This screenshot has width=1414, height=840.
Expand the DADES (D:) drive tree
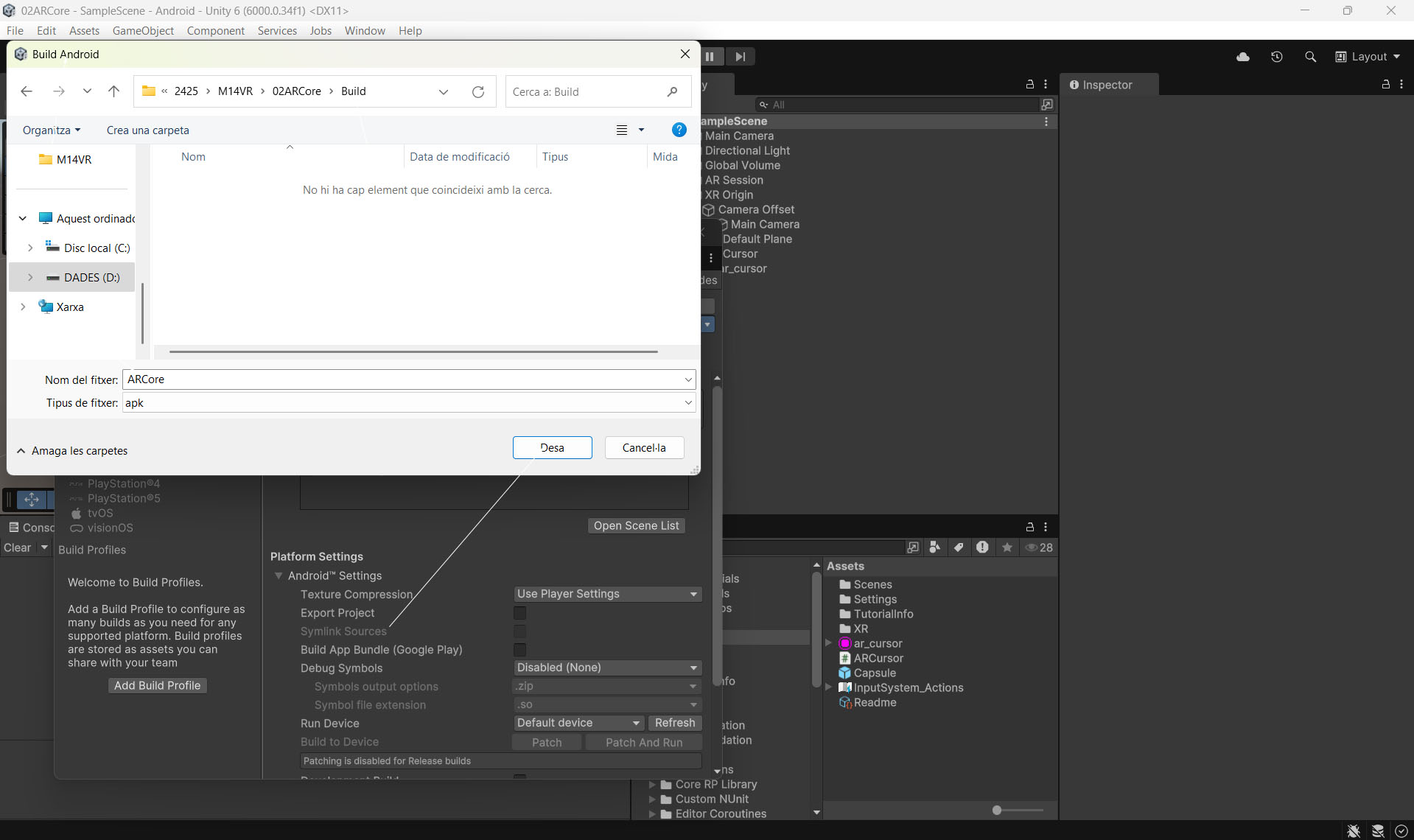30,278
